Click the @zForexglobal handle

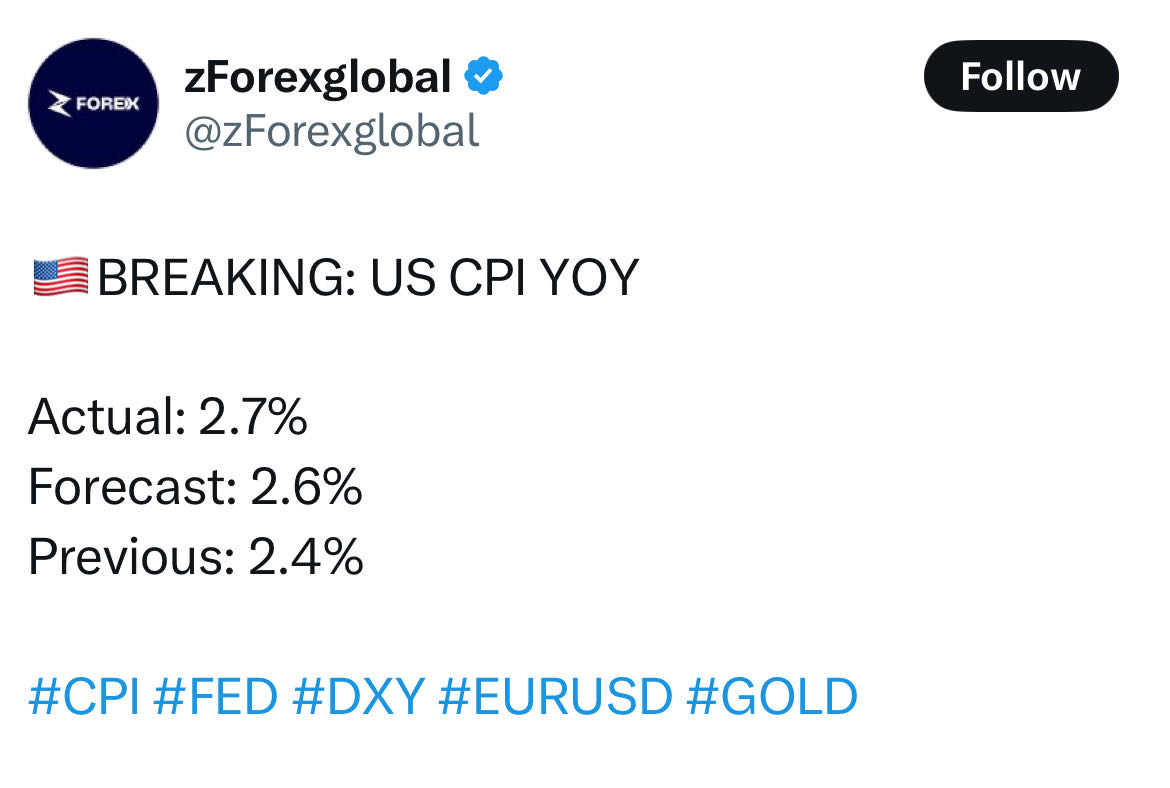coord(331,132)
